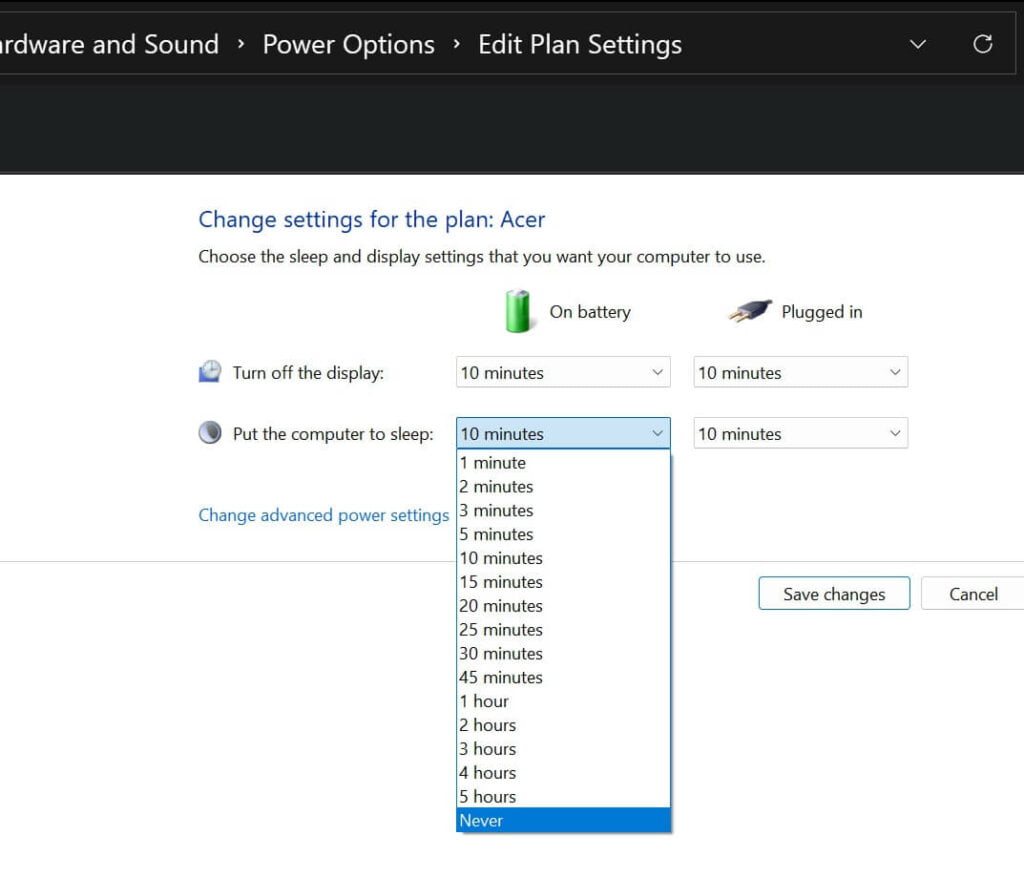Click the clock icon beside Turn off the display
Image resolution: width=1024 pixels, height=877 pixels.
click(x=210, y=369)
